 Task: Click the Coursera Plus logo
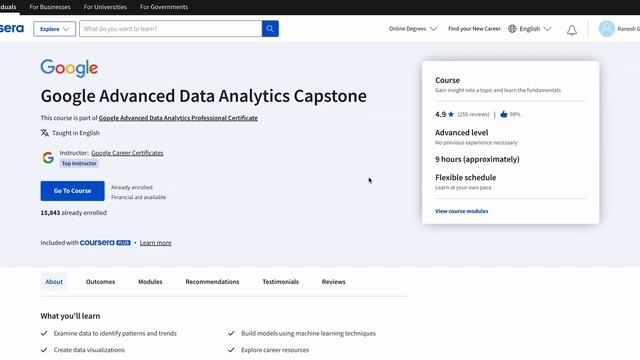click(105, 242)
